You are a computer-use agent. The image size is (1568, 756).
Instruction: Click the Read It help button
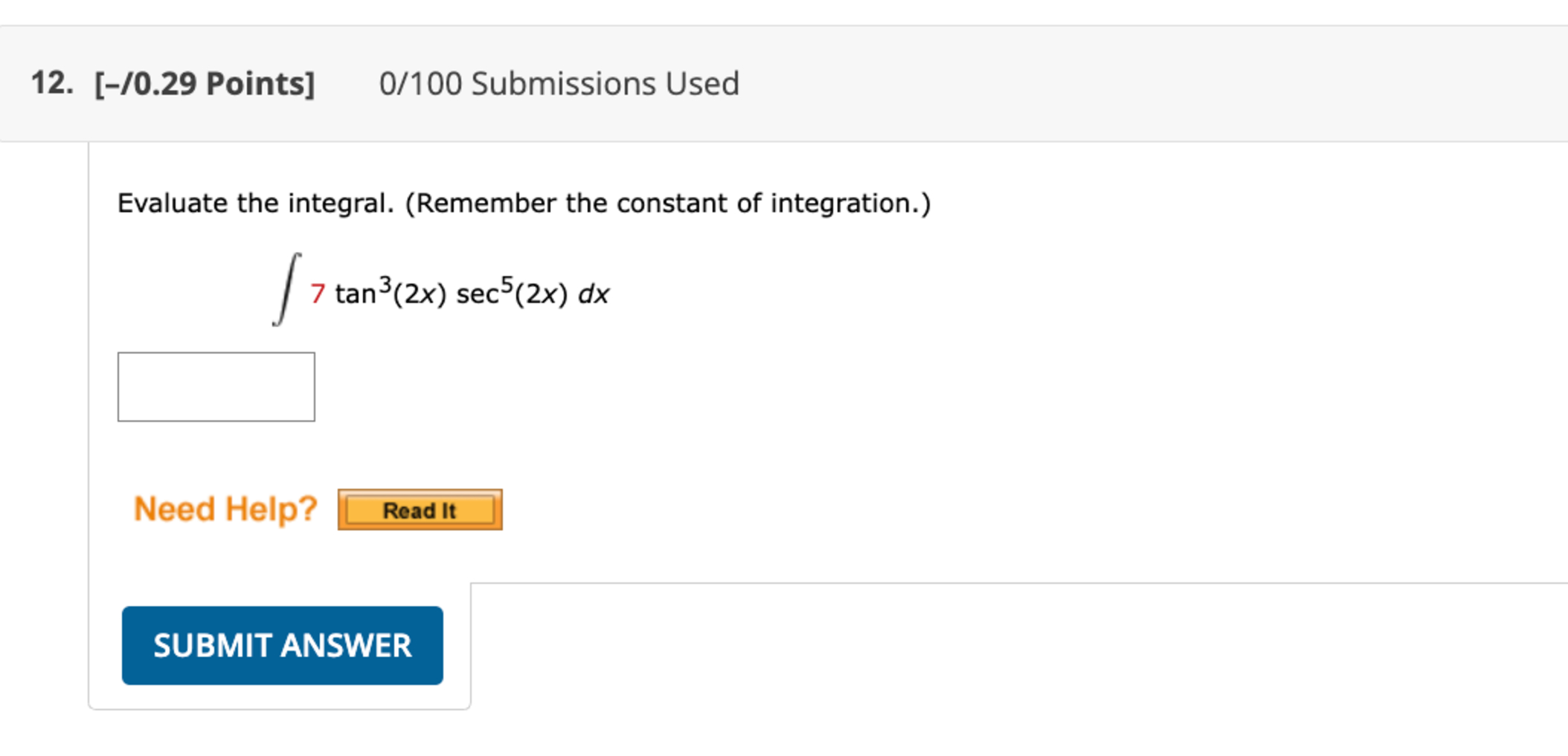point(419,510)
